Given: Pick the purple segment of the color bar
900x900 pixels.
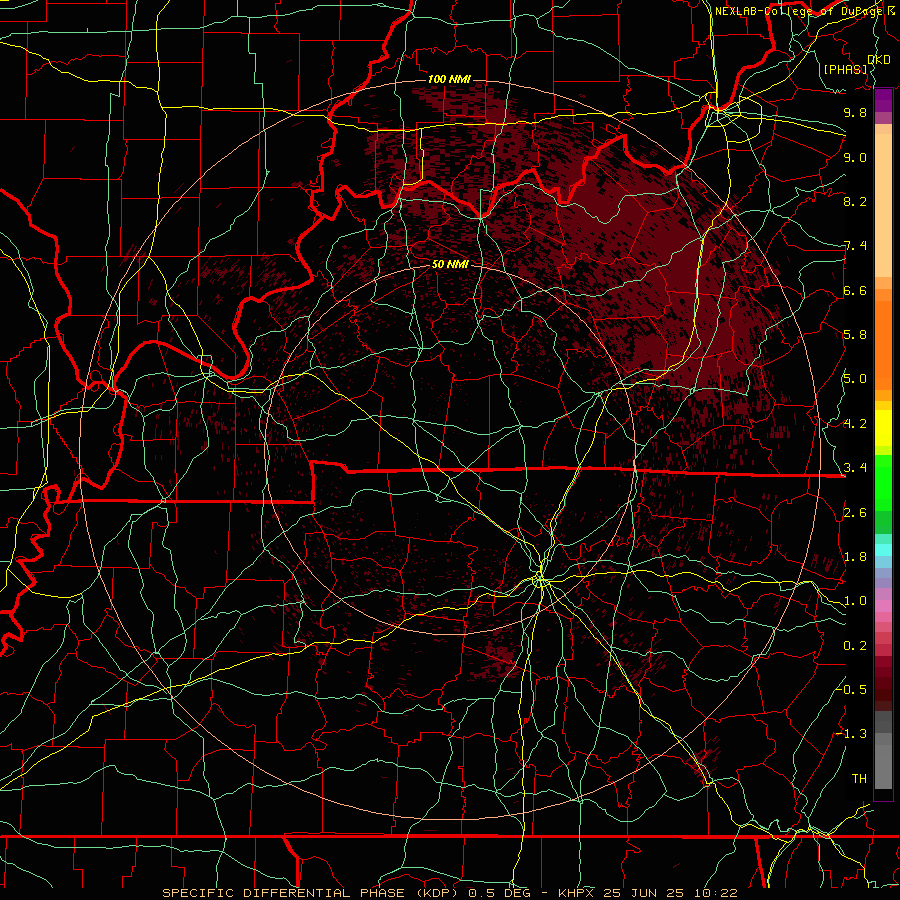Looking at the screenshot, I should tap(883, 101).
